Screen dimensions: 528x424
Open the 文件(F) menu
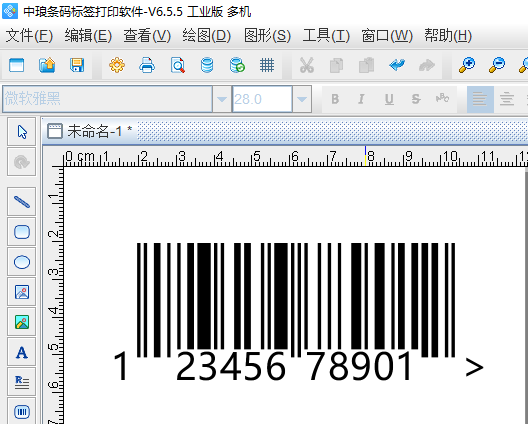pyautogui.click(x=29, y=36)
